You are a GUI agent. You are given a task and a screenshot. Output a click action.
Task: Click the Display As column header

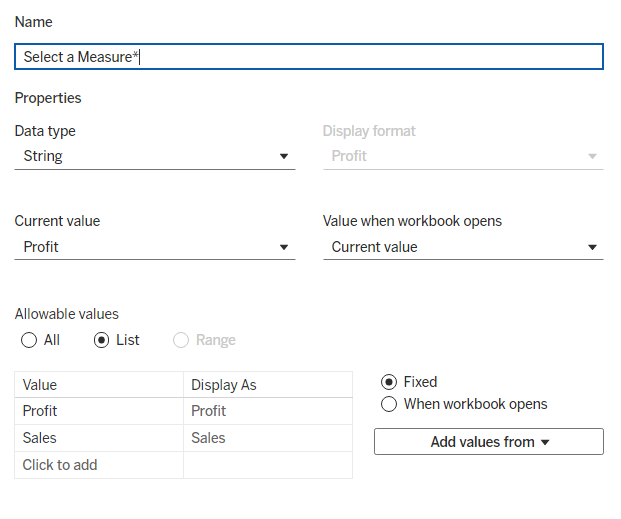(x=267, y=385)
